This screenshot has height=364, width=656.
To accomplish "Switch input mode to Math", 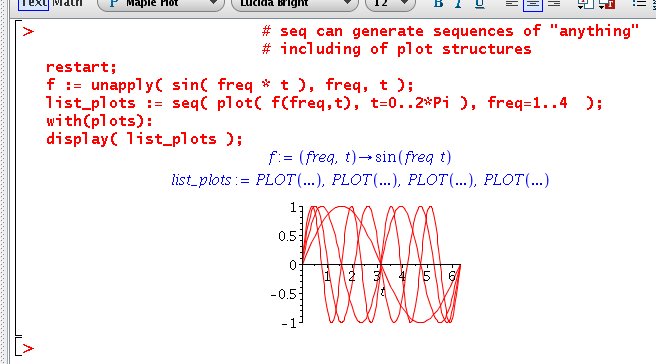I will click(x=67, y=4).
